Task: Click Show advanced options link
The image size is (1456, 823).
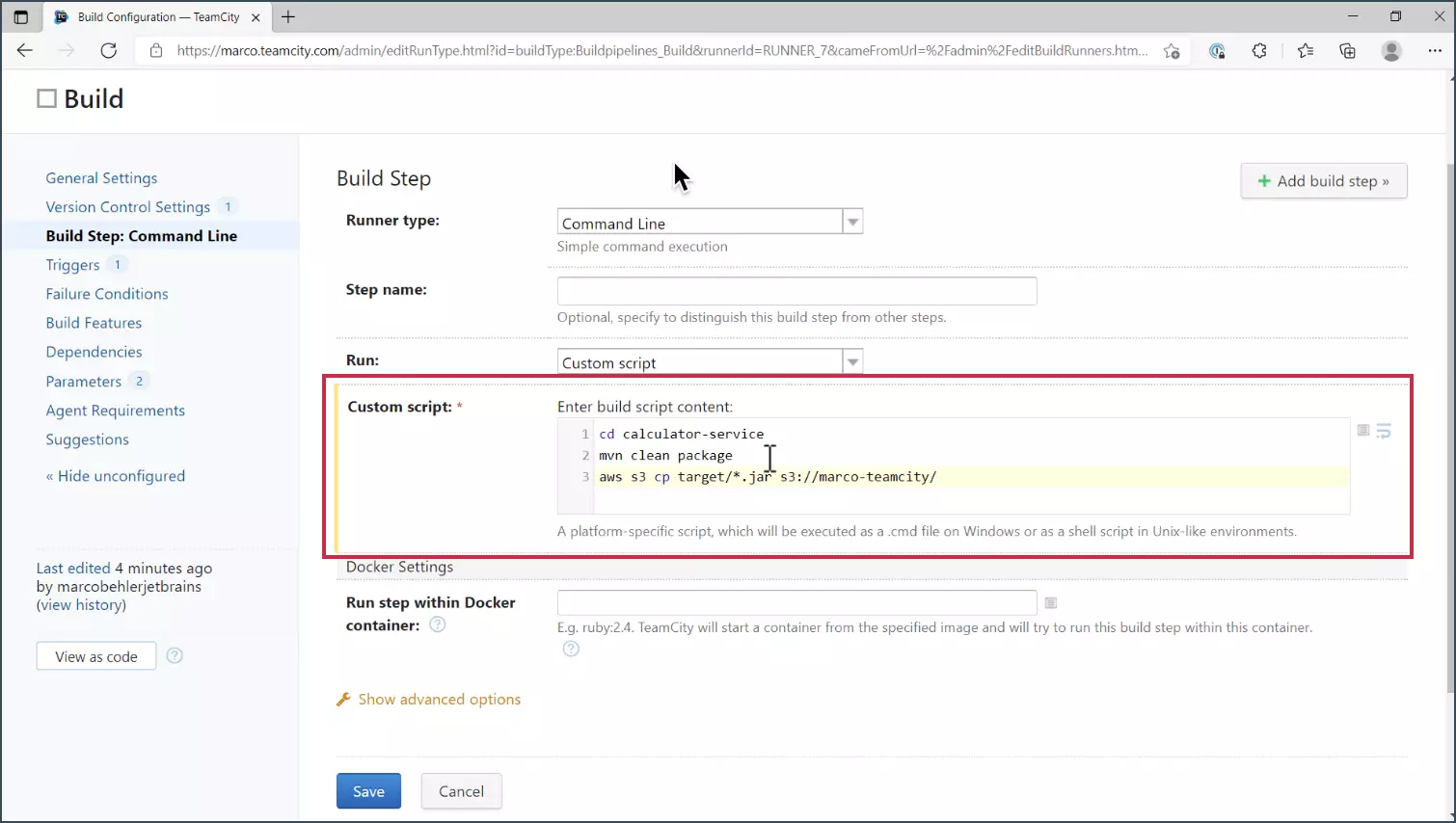Action: coord(439,700)
